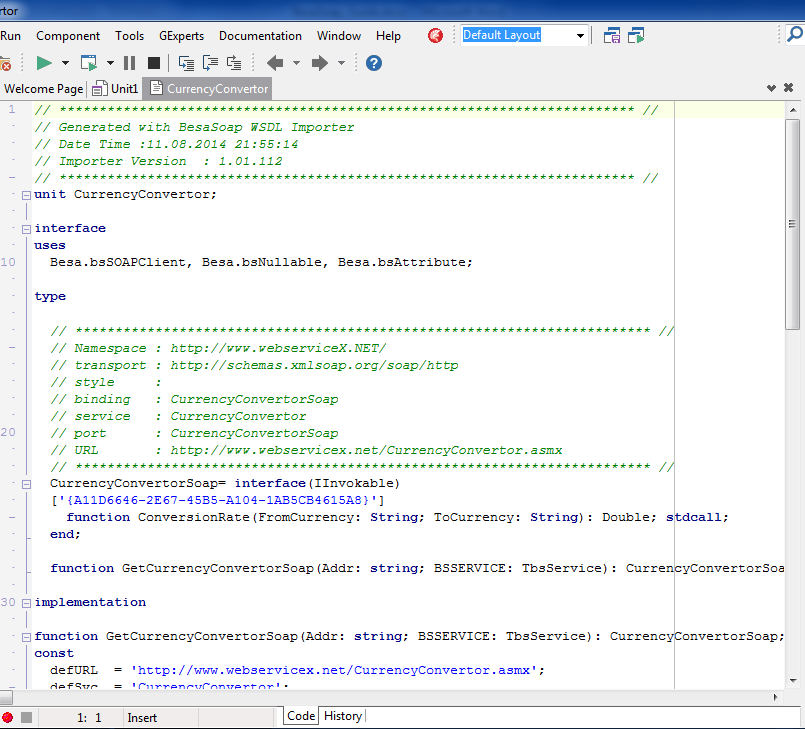Screen dimensions: 805x729
Task: Click the black Stop program icon
Action: tap(154, 63)
